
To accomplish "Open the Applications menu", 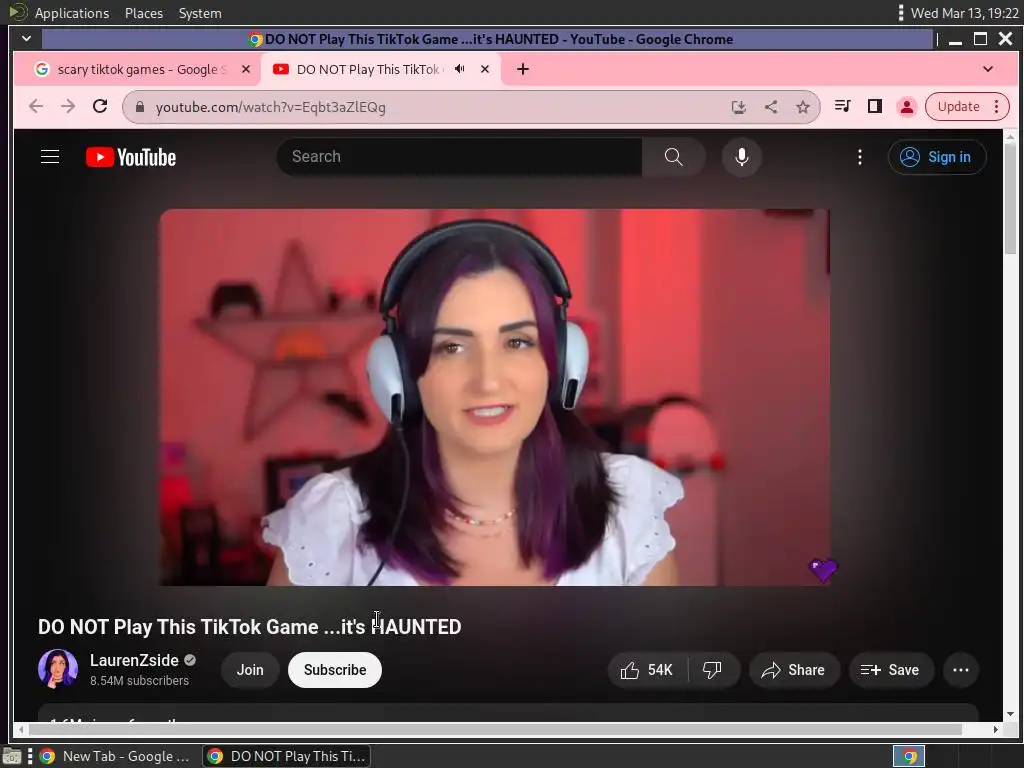I will point(72,13).
